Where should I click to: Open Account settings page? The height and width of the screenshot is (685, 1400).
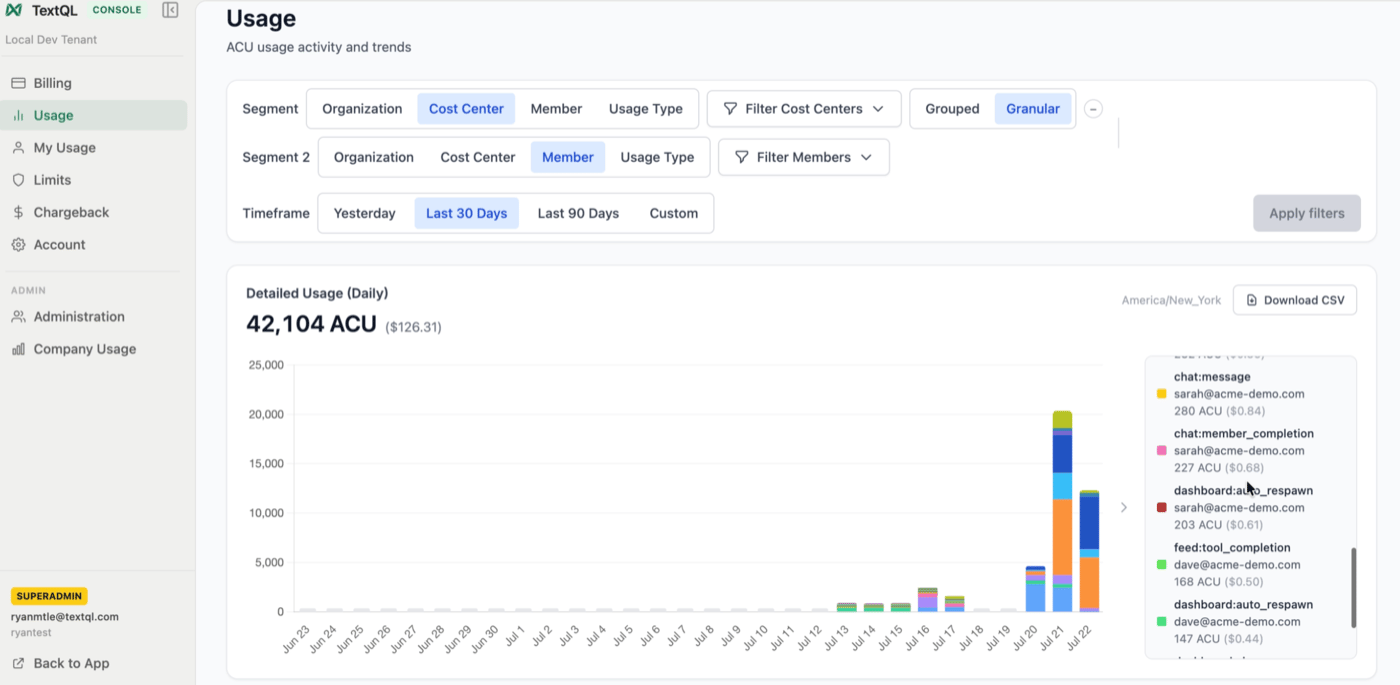(x=94, y=244)
